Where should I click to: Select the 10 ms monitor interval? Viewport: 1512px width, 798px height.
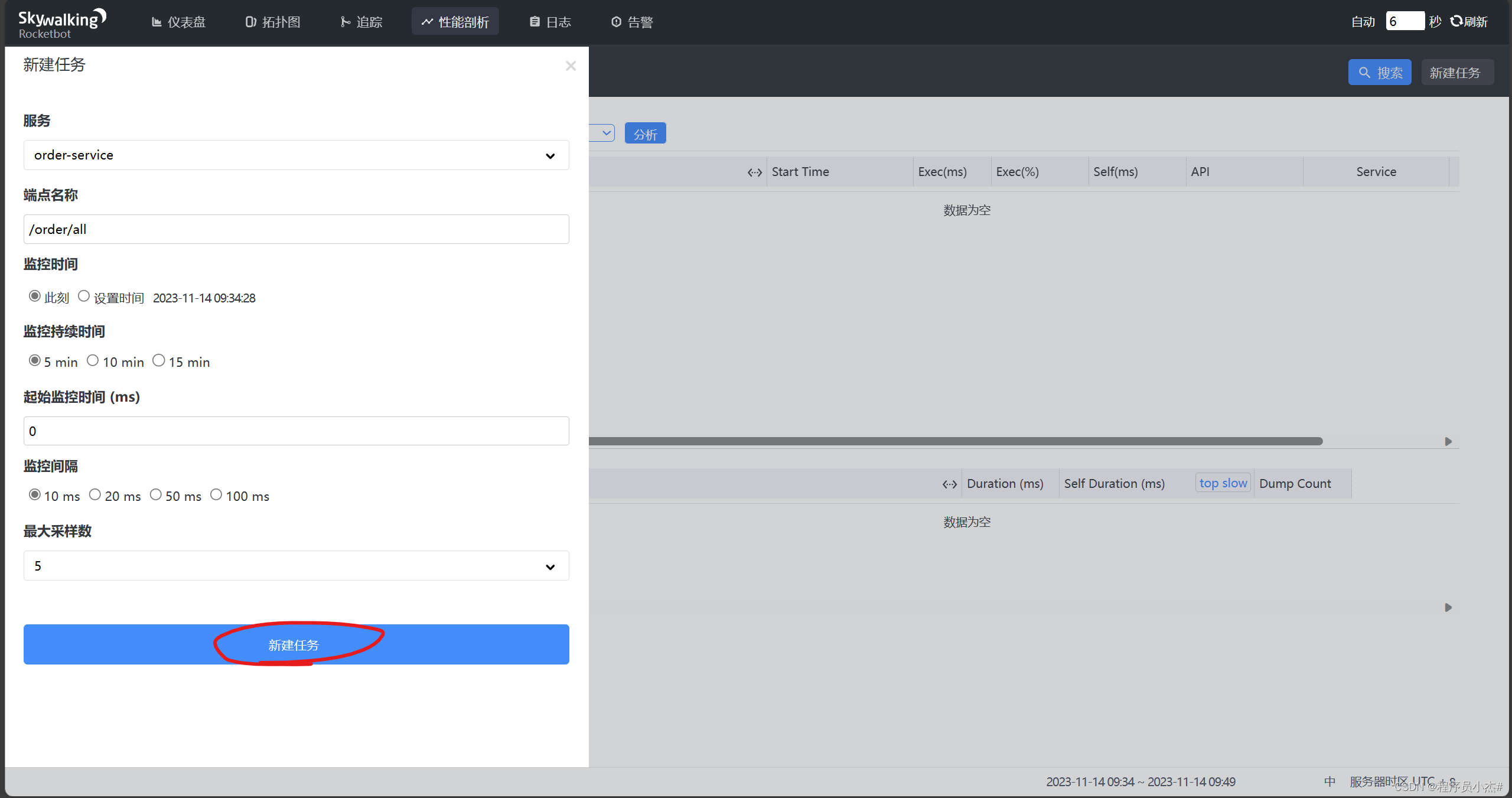coord(35,494)
